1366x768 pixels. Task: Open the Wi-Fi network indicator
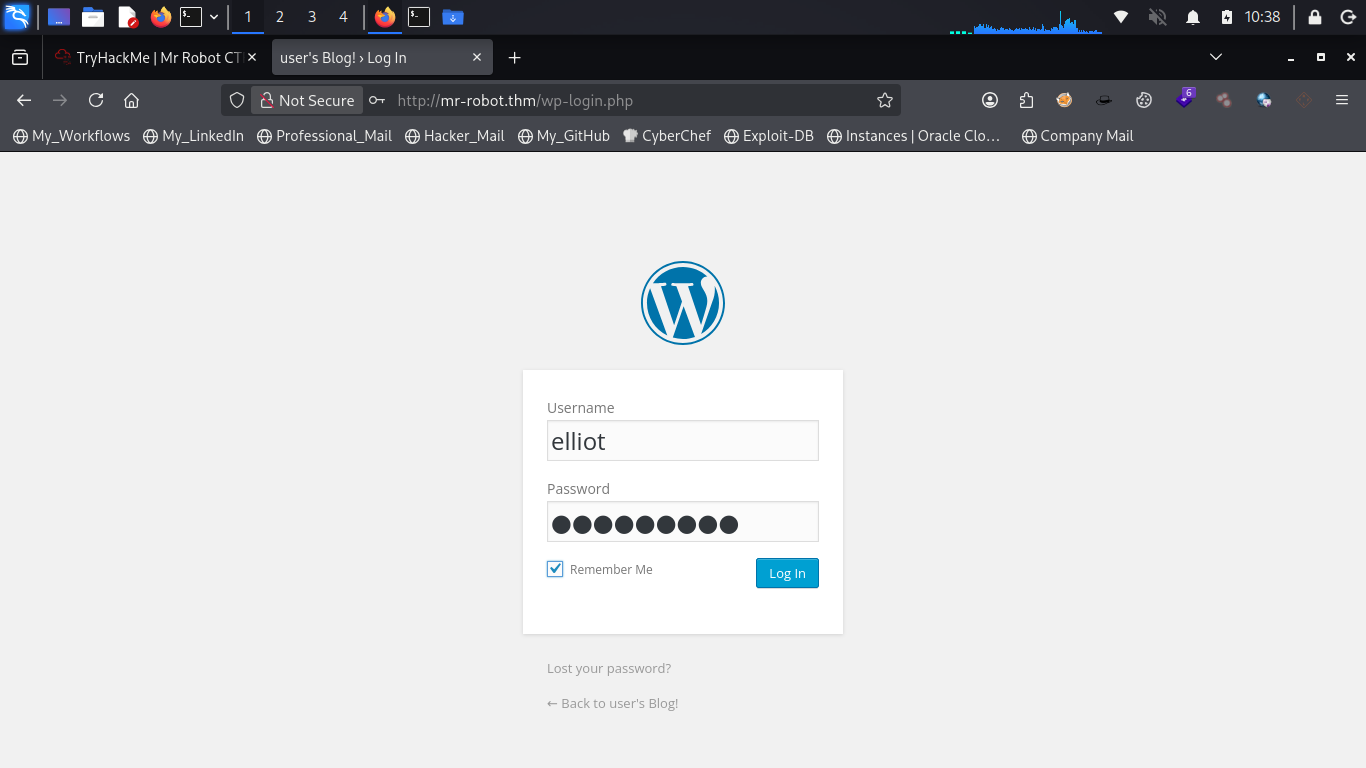coord(1121,17)
